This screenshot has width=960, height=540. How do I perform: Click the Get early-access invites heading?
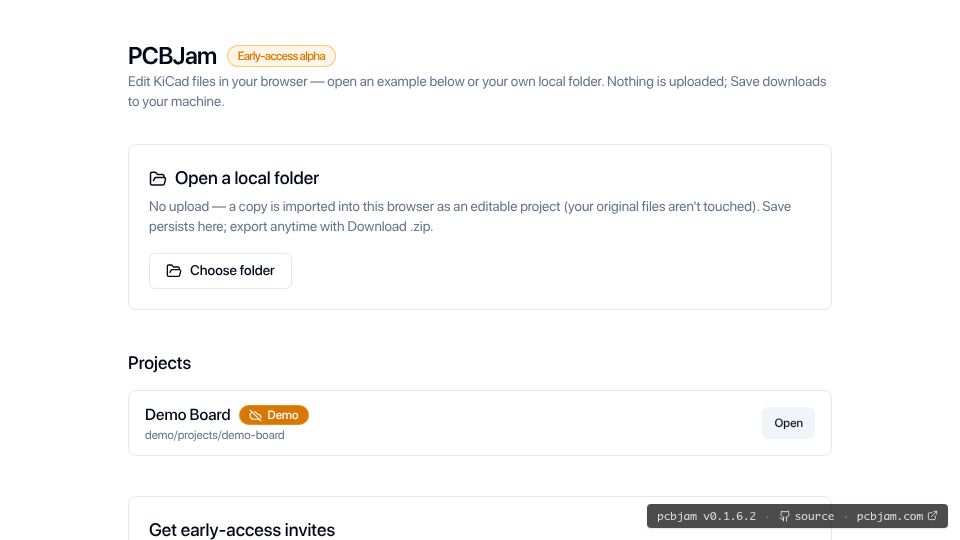click(x=242, y=530)
